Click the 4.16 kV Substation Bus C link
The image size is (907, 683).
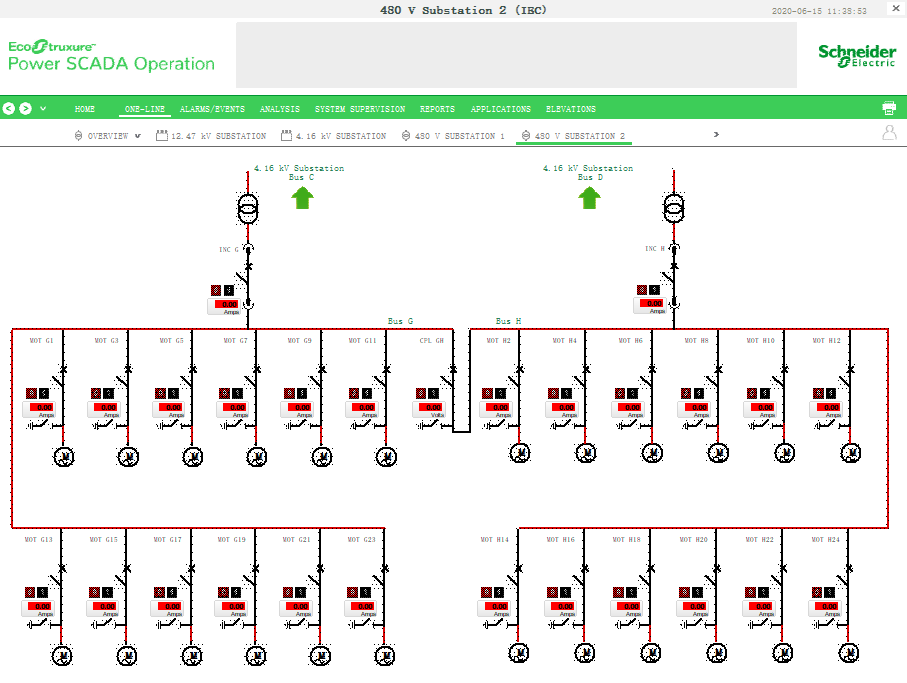(299, 172)
